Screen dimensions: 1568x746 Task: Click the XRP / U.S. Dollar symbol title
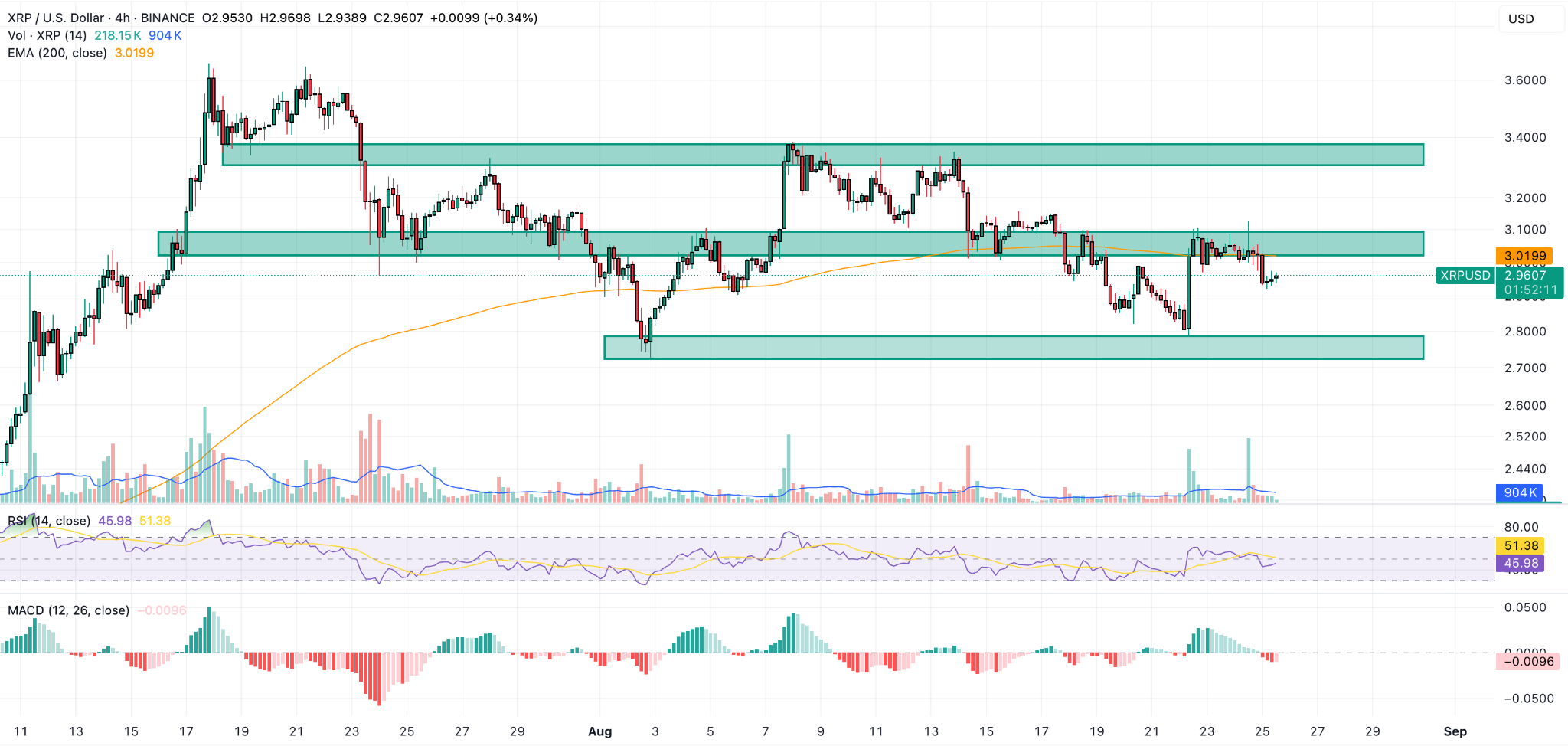pyautogui.click(x=57, y=18)
